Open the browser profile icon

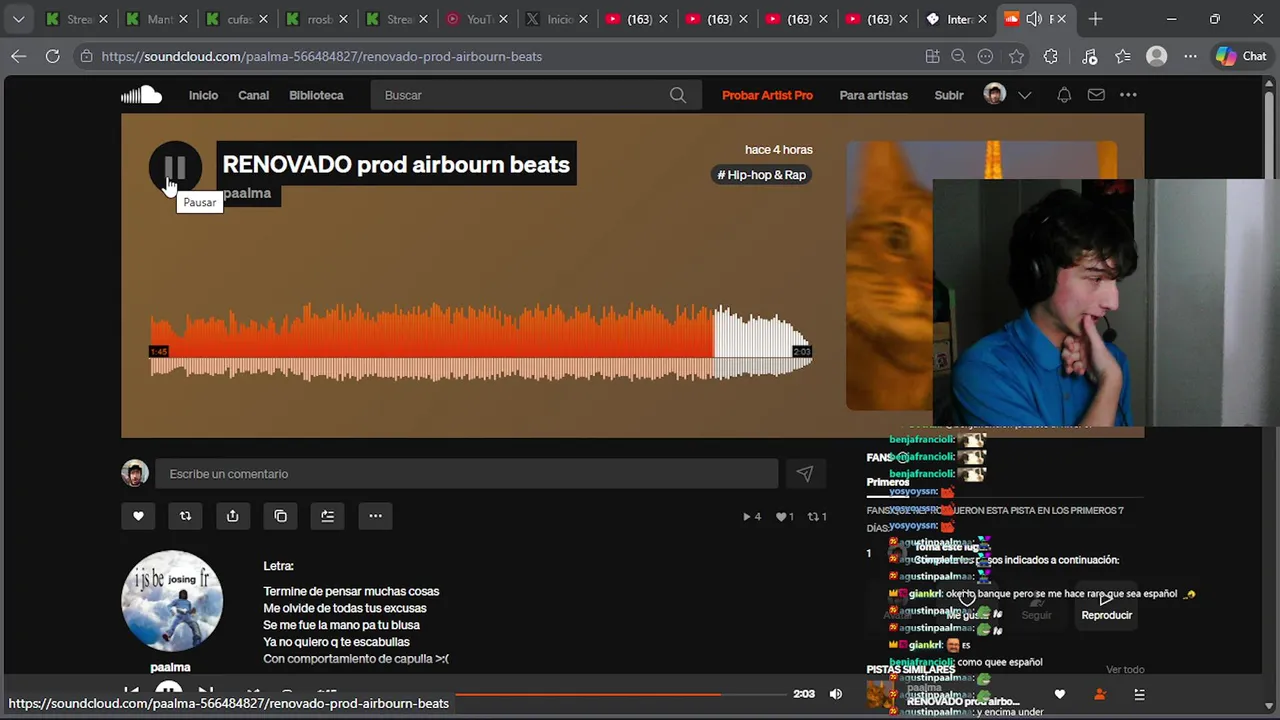pos(1157,56)
